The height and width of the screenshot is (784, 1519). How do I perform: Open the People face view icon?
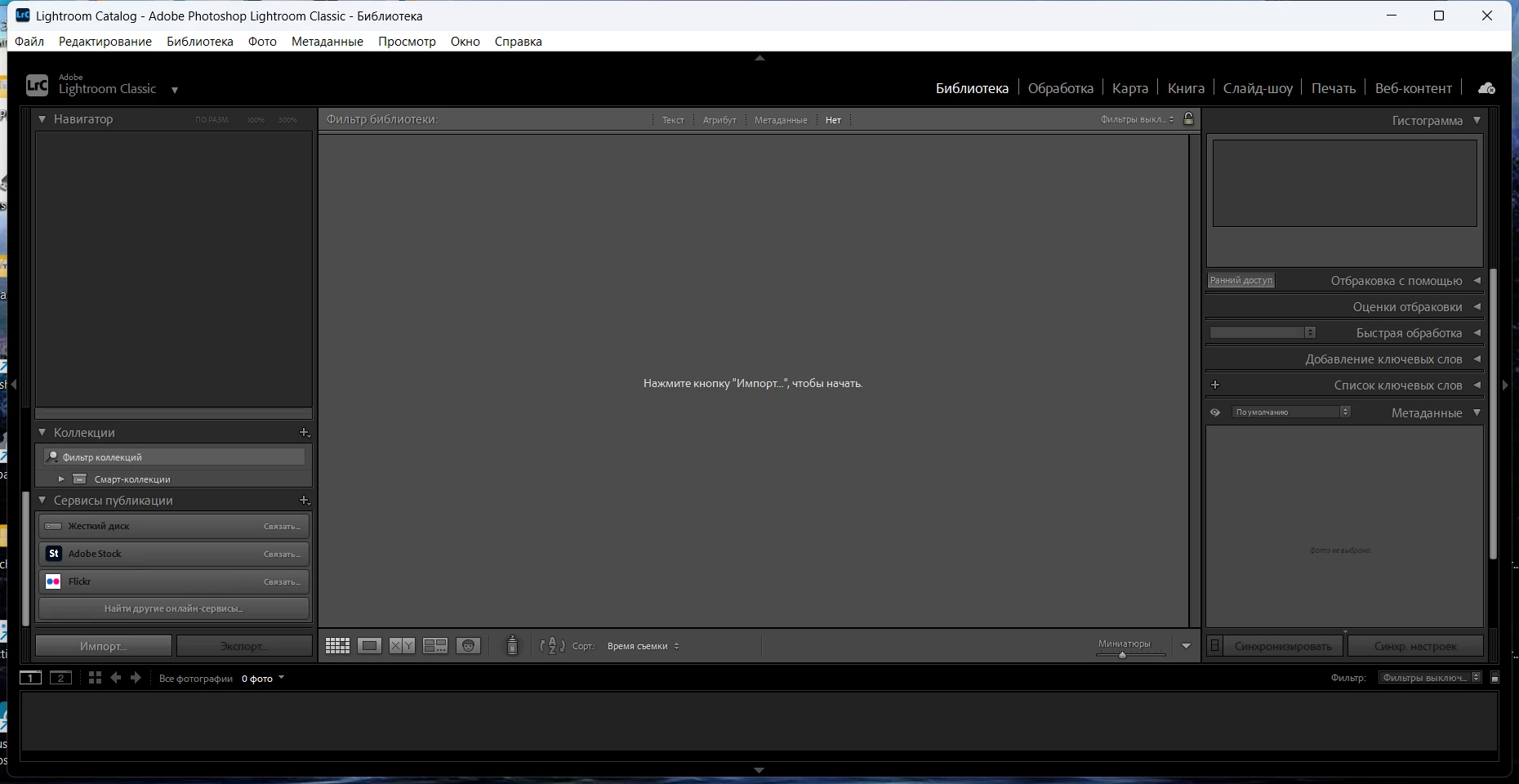(x=468, y=646)
